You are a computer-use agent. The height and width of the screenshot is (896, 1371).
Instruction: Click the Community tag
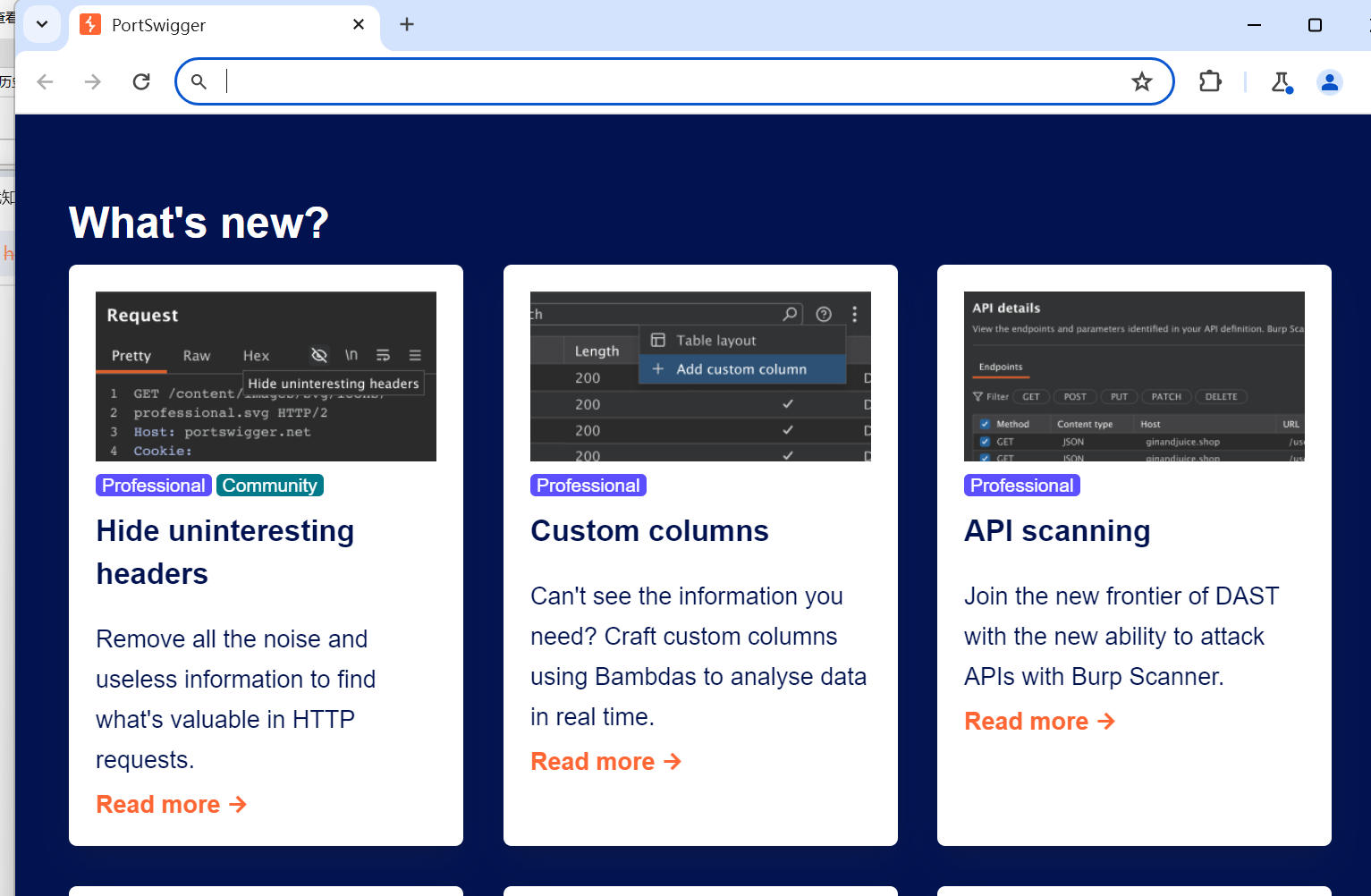tap(270, 486)
